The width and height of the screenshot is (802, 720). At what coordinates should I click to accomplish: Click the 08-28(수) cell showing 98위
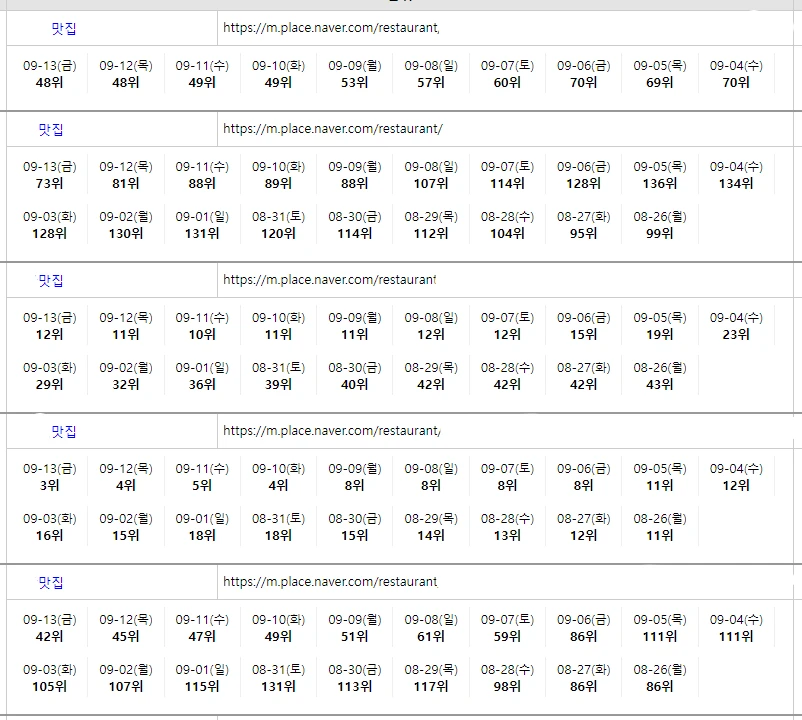pos(507,678)
